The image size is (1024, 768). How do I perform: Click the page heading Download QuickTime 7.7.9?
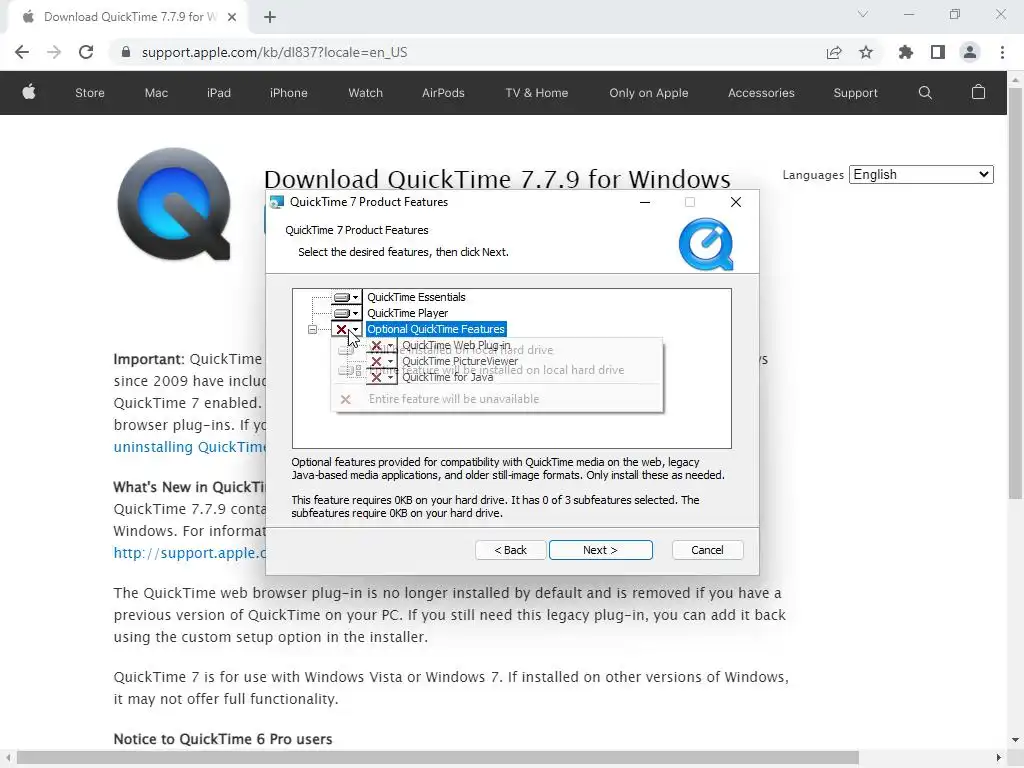point(497,178)
